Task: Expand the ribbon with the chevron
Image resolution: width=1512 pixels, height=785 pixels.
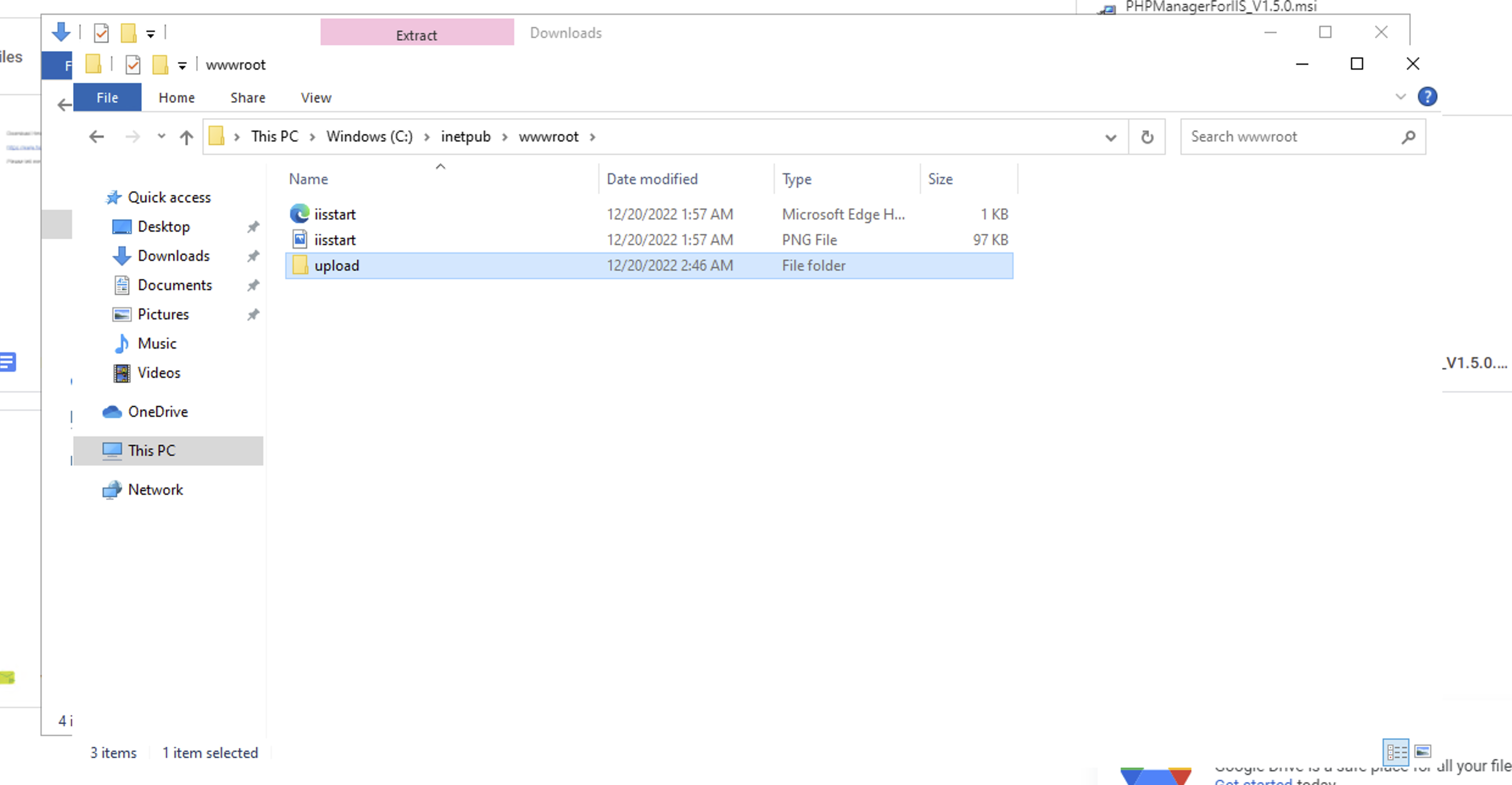Action: point(1401,96)
